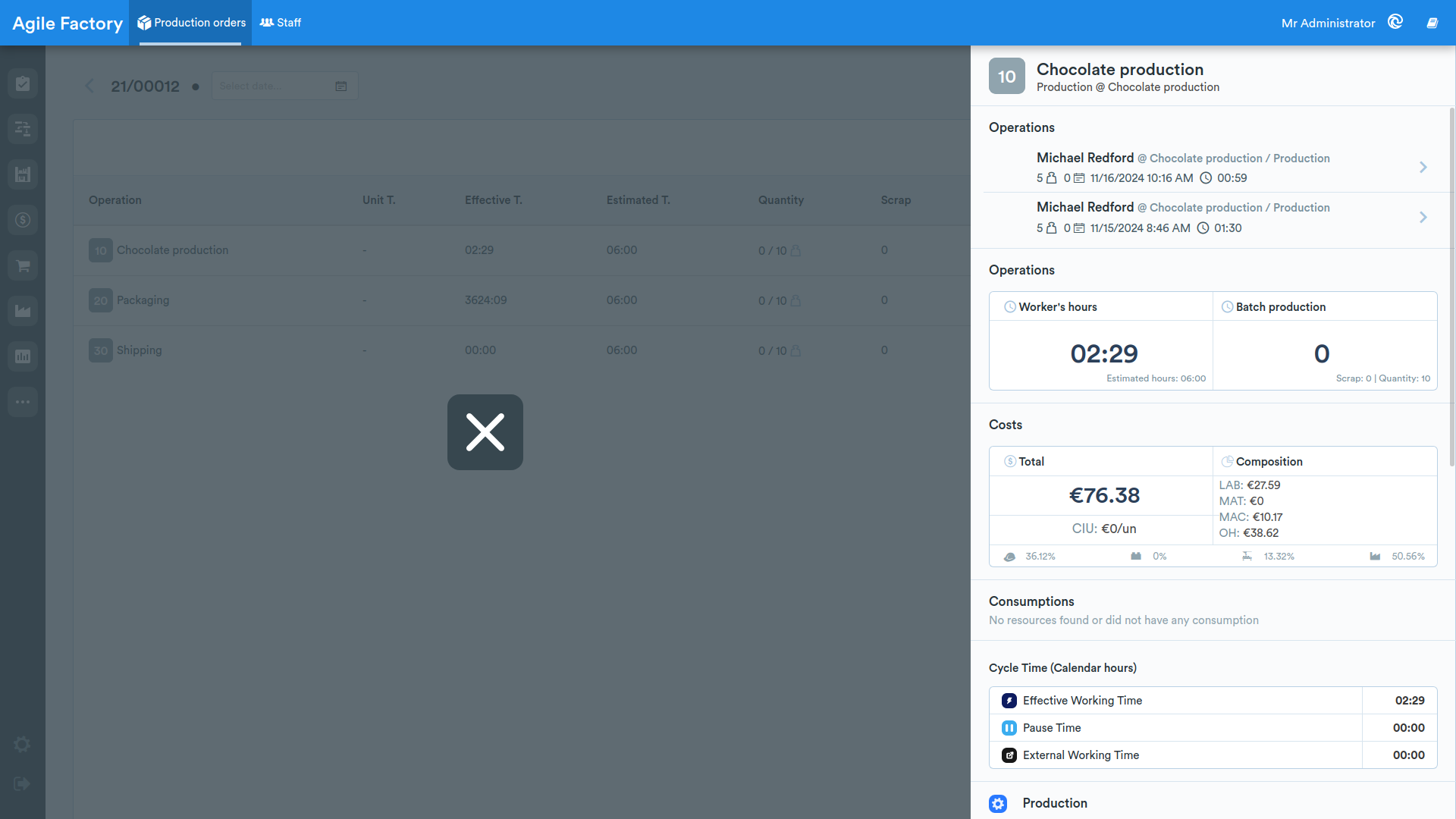
Task: Open the area chart icon in the sidebar
Action: 23,311
